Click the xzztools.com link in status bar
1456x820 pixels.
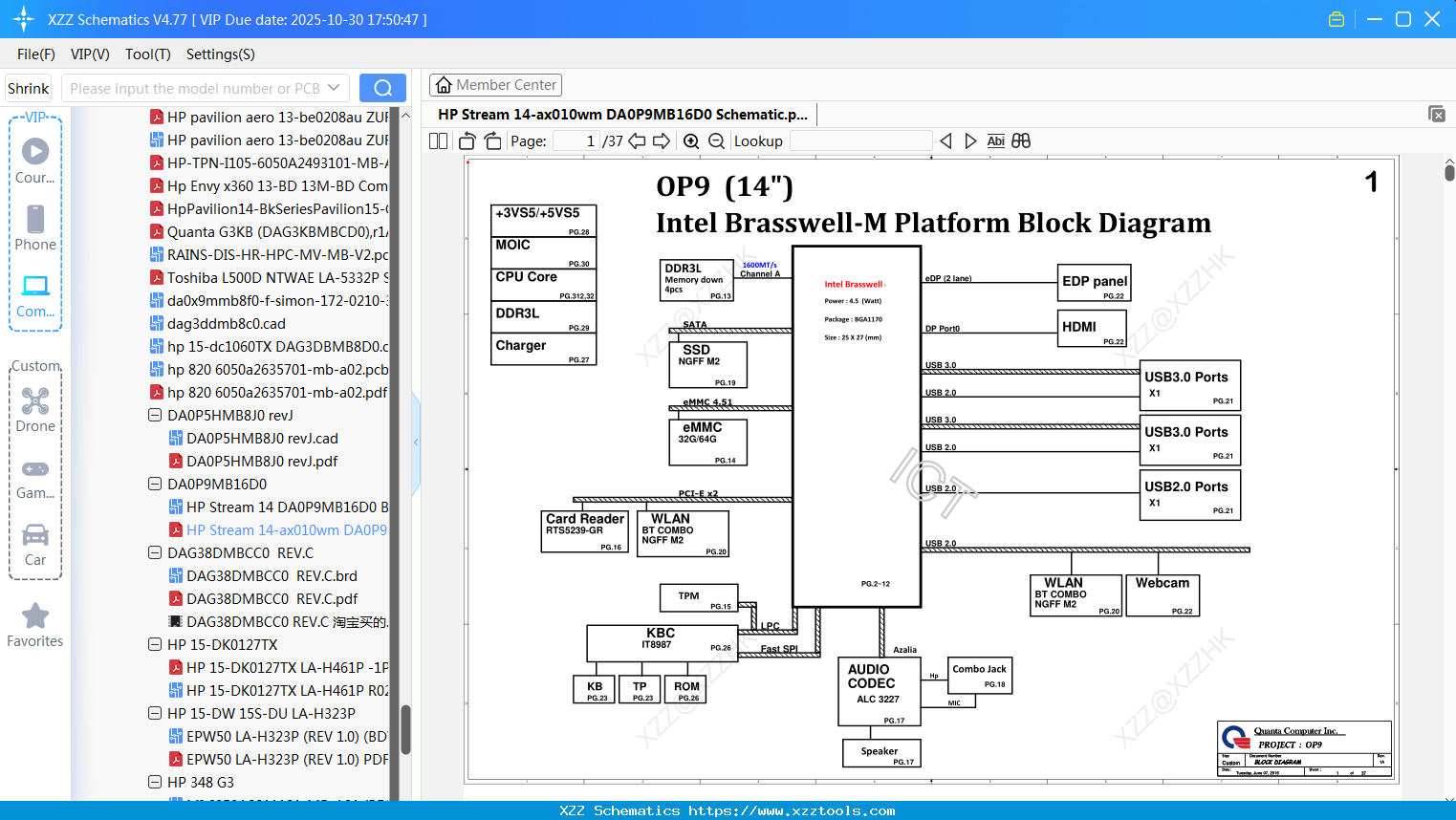point(792,810)
